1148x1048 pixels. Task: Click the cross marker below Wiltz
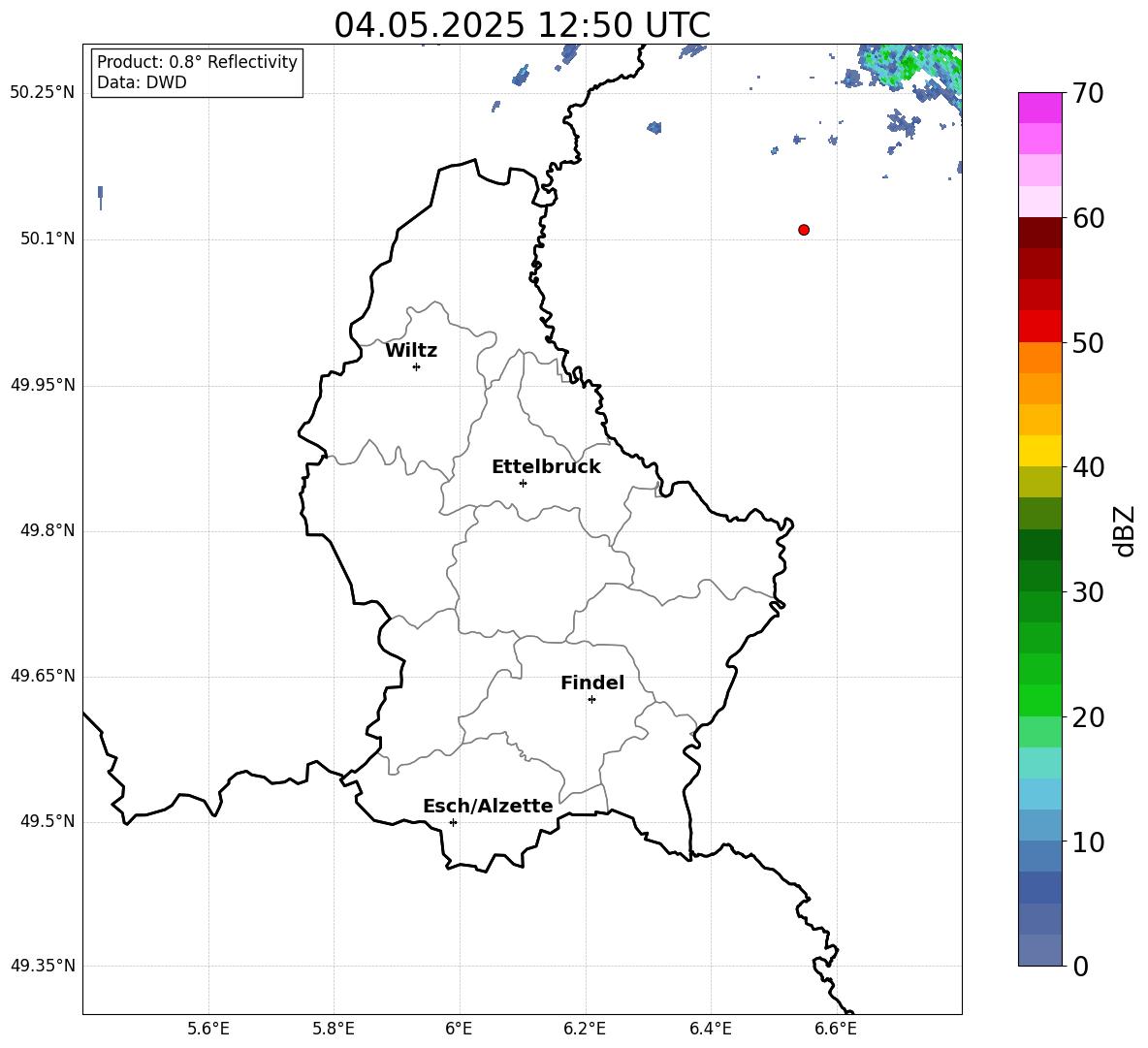(417, 366)
